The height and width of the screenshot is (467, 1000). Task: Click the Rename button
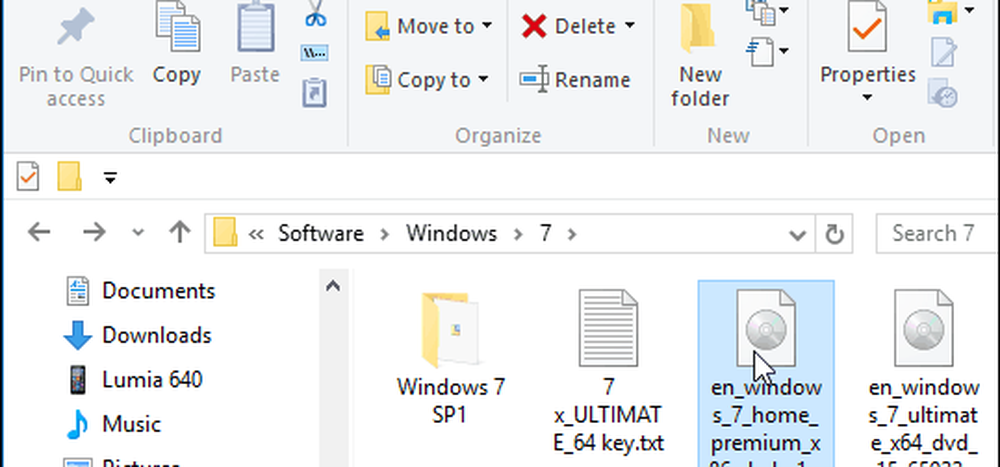coord(576,80)
